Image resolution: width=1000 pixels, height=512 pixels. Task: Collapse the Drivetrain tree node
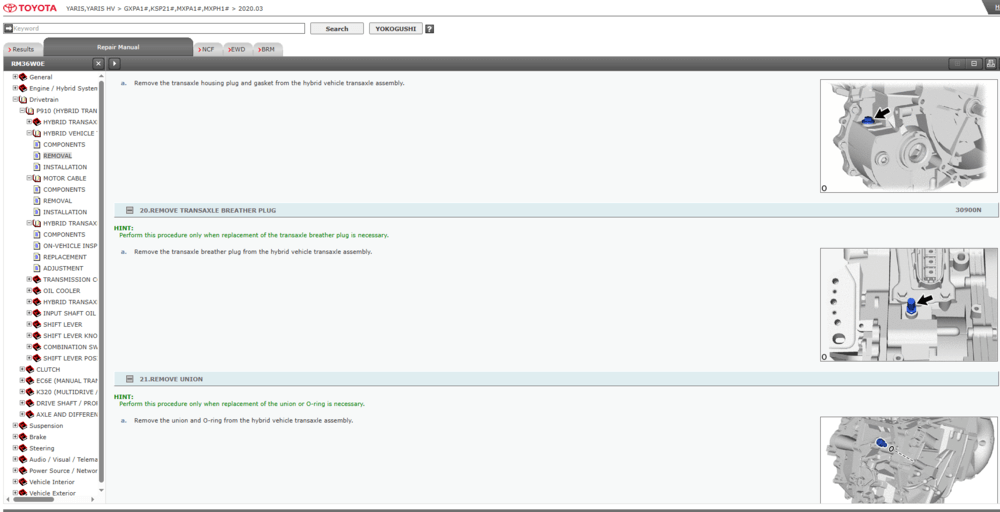[x=15, y=100]
